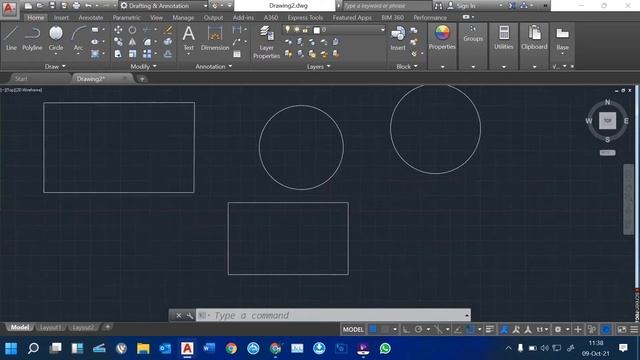Click the Array tool in Modify panel
The width and height of the screenshot is (640, 360).
147,53
